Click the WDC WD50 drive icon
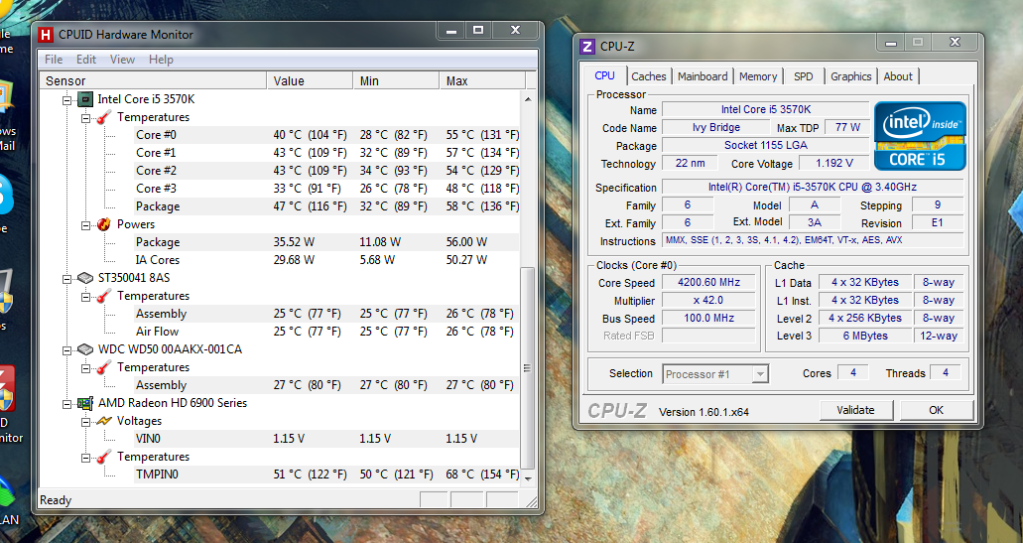The width and height of the screenshot is (1023, 543). point(85,349)
